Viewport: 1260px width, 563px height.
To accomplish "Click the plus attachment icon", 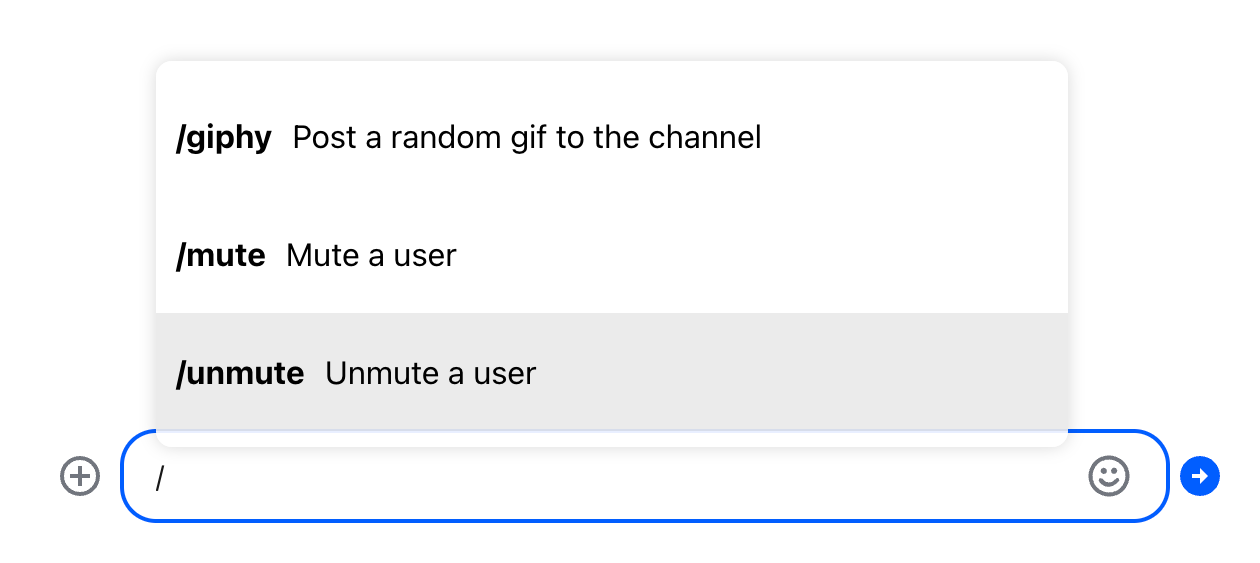I will (80, 476).
